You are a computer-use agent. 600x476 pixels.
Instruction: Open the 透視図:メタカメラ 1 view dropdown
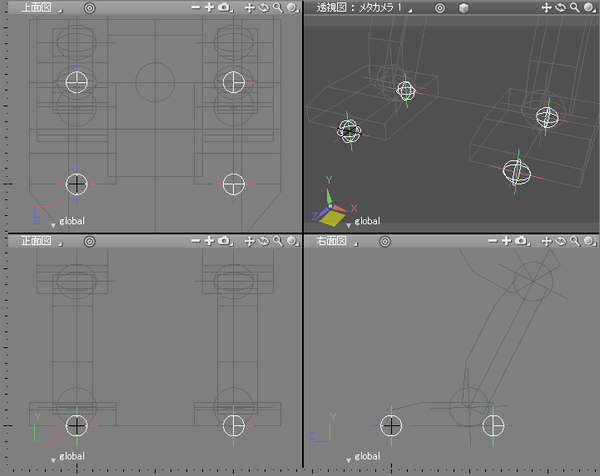[x=364, y=8]
